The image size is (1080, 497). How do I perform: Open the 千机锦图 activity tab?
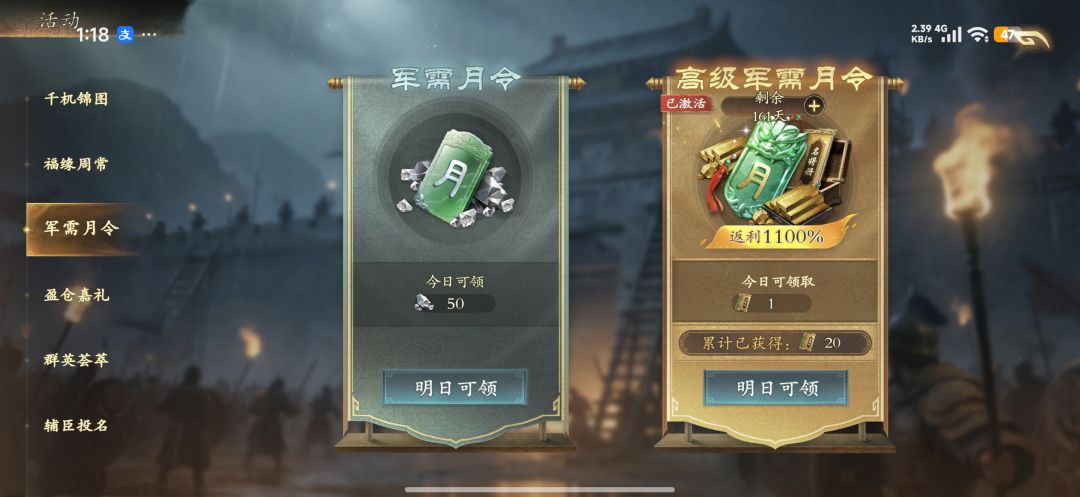pyautogui.click(x=76, y=99)
